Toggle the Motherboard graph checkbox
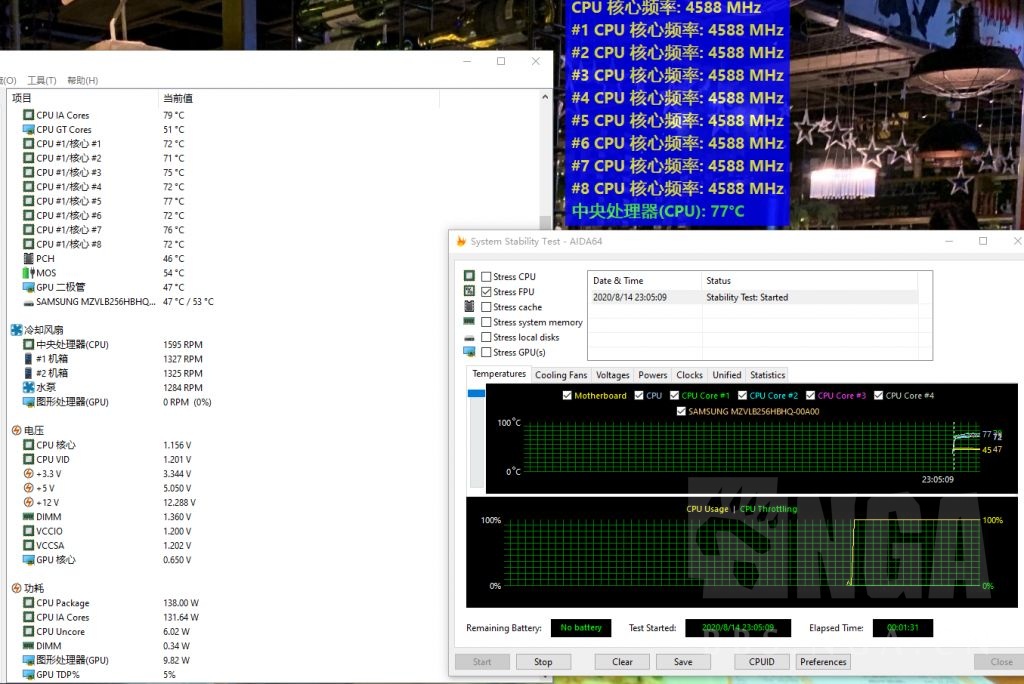Viewport: 1024px width, 684px height. (x=567, y=396)
